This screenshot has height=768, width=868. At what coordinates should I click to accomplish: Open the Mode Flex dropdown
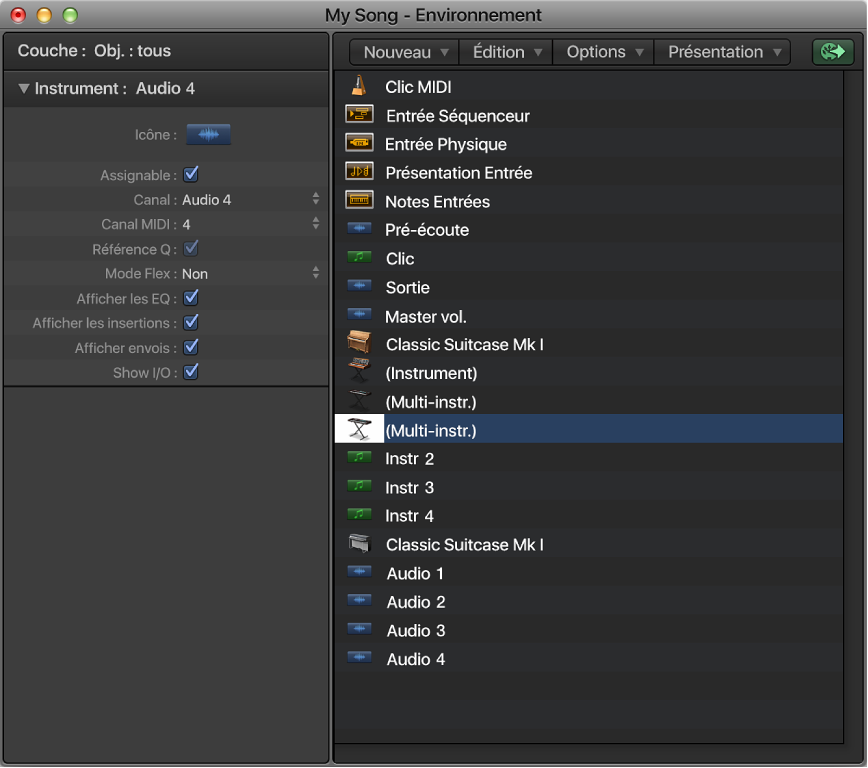point(250,273)
